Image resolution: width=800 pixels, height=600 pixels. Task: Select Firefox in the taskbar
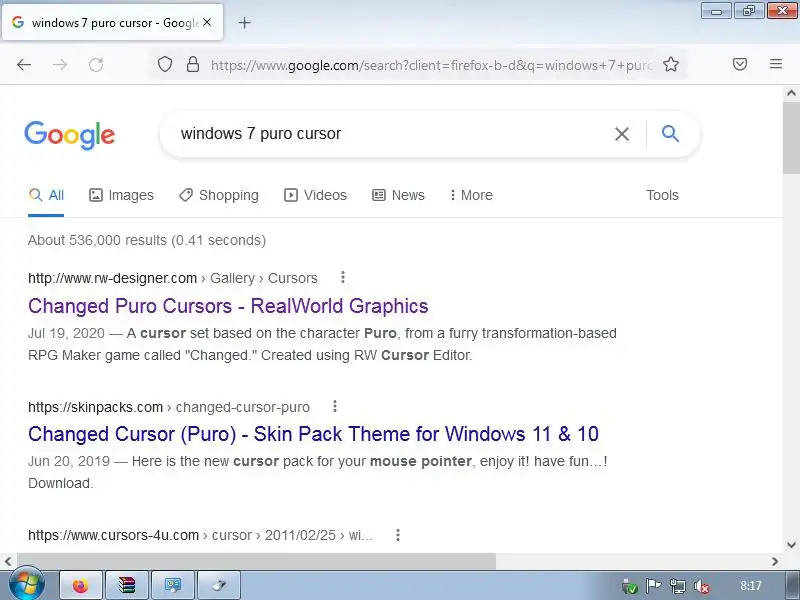(81, 586)
